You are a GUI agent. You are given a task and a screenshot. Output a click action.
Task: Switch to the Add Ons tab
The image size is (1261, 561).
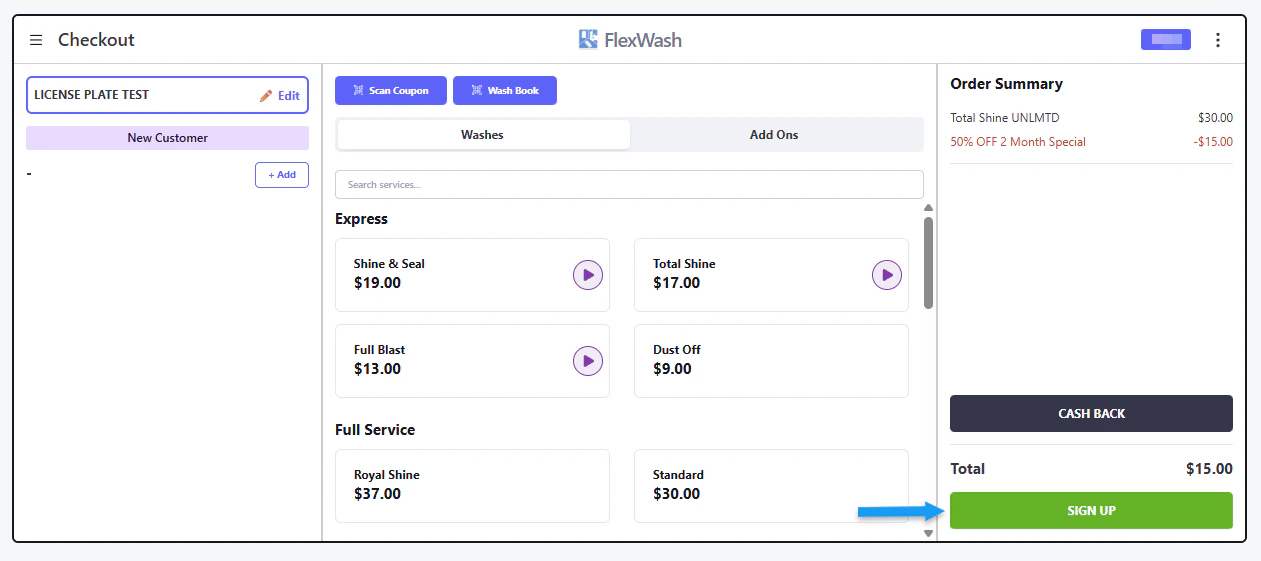(x=774, y=134)
